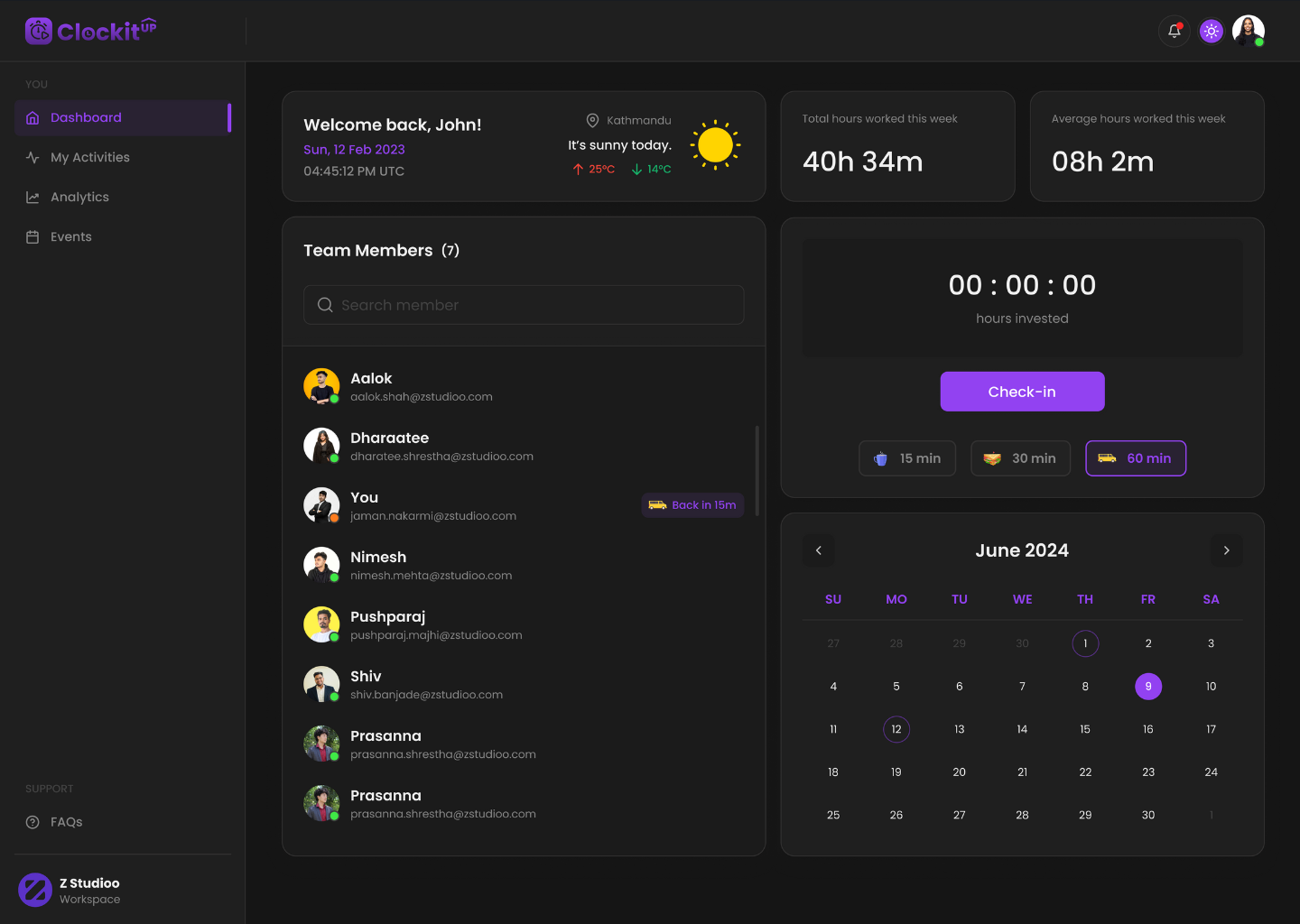Click the Search member field
Screen dimensions: 1300x924
pos(524,305)
